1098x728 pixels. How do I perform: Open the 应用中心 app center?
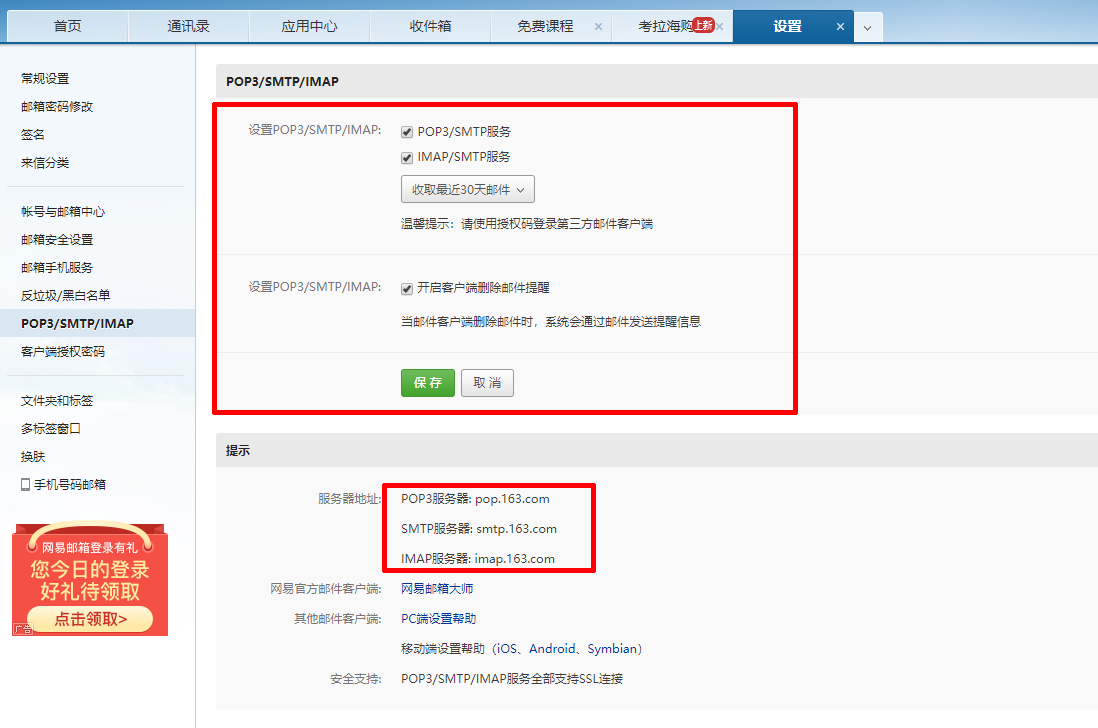pyautogui.click(x=309, y=27)
